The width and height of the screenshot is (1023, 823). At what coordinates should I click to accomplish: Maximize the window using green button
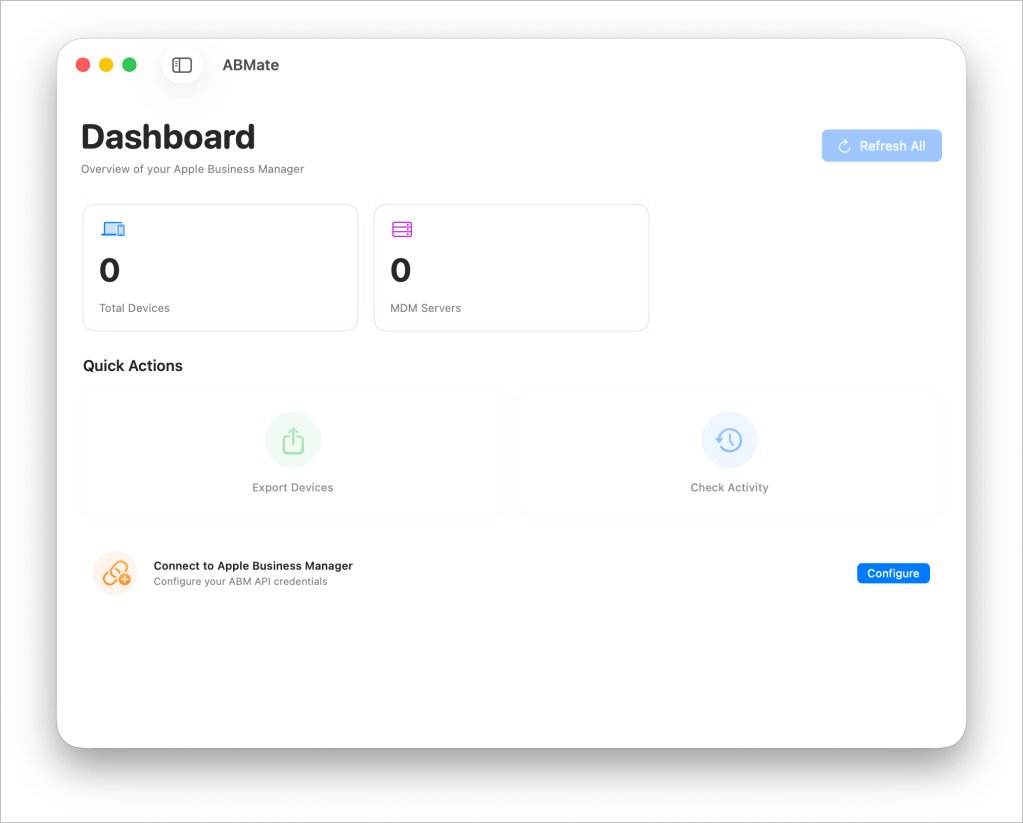point(129,65)
